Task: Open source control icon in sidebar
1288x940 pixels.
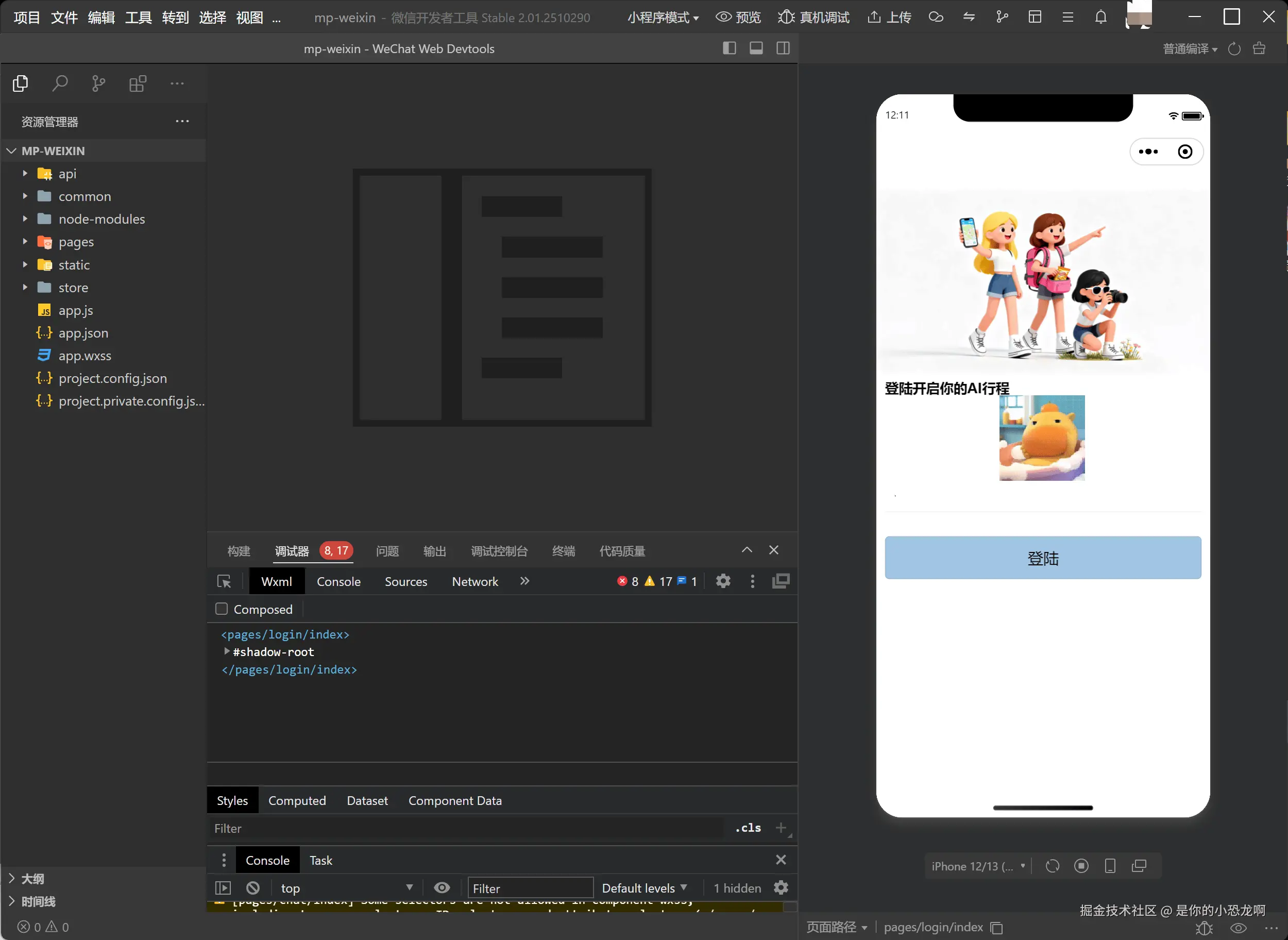Action: [x=98, y=83]
